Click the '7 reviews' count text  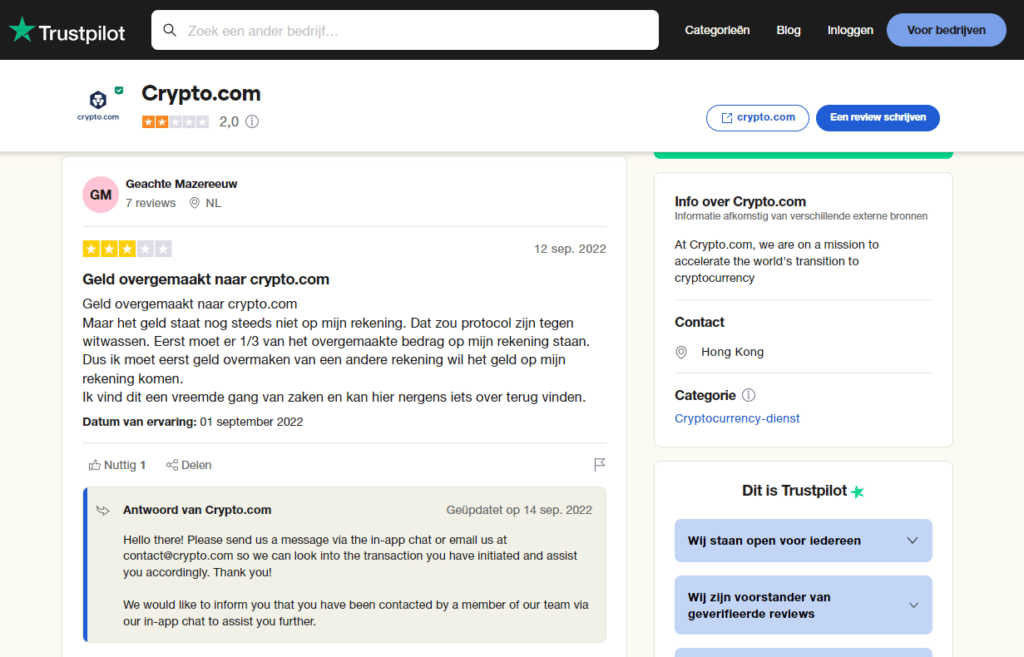tap(150, 203)
